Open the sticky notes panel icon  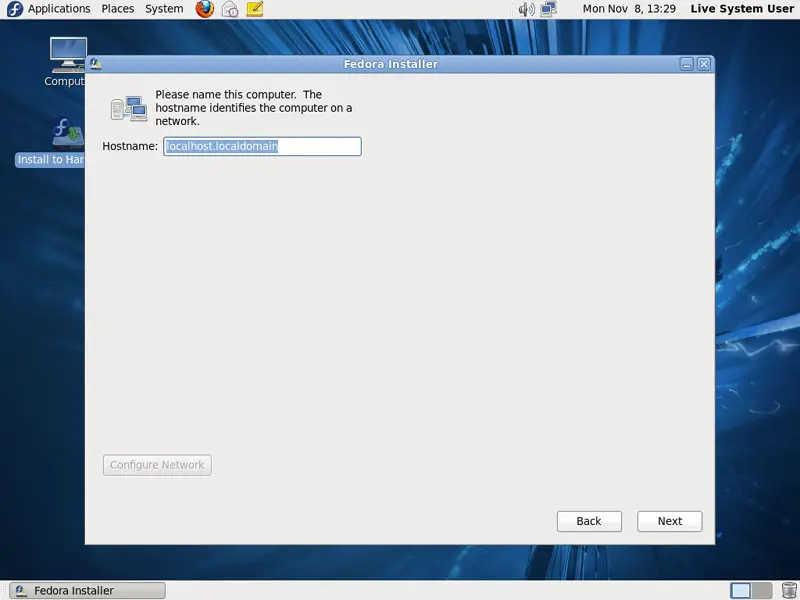coord(255,9)
